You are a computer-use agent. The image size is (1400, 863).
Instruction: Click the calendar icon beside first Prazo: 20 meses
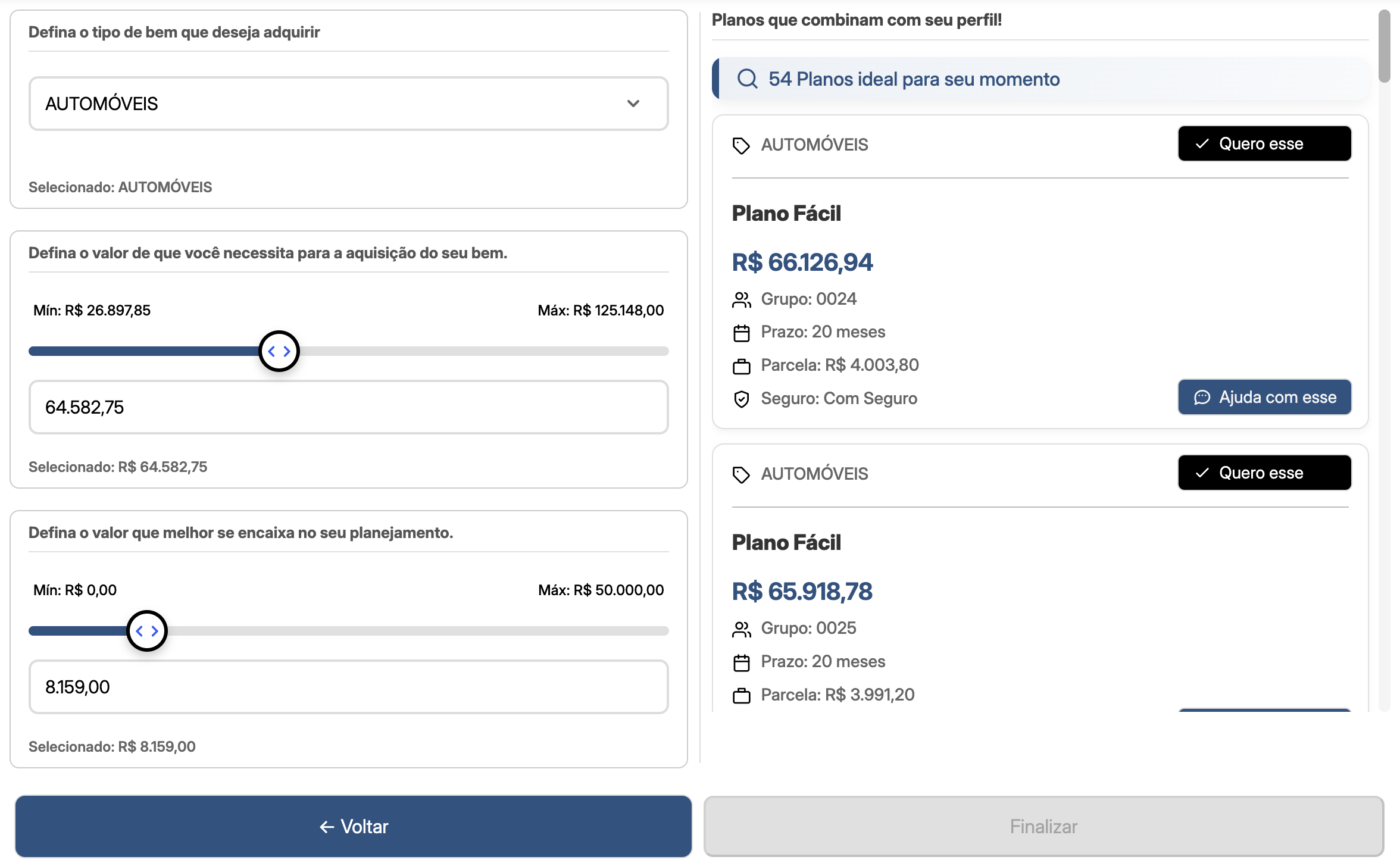click(x=741, y=333)
